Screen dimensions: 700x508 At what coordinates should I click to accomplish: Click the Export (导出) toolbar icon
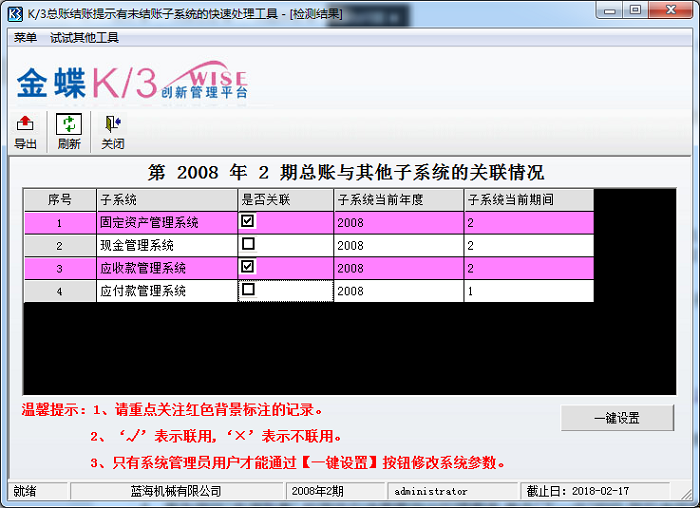[25, 125]
